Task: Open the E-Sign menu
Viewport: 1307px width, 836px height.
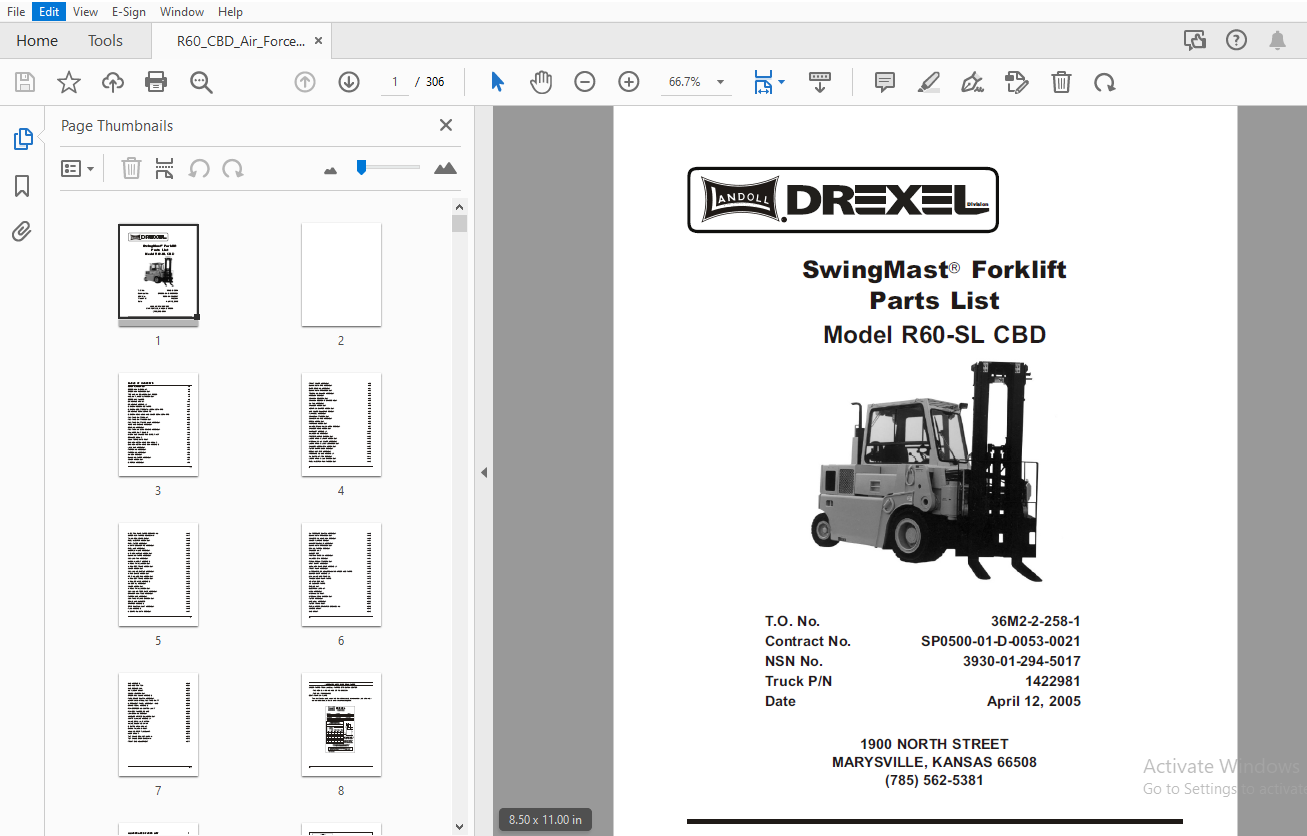Action: coord(128,11)
